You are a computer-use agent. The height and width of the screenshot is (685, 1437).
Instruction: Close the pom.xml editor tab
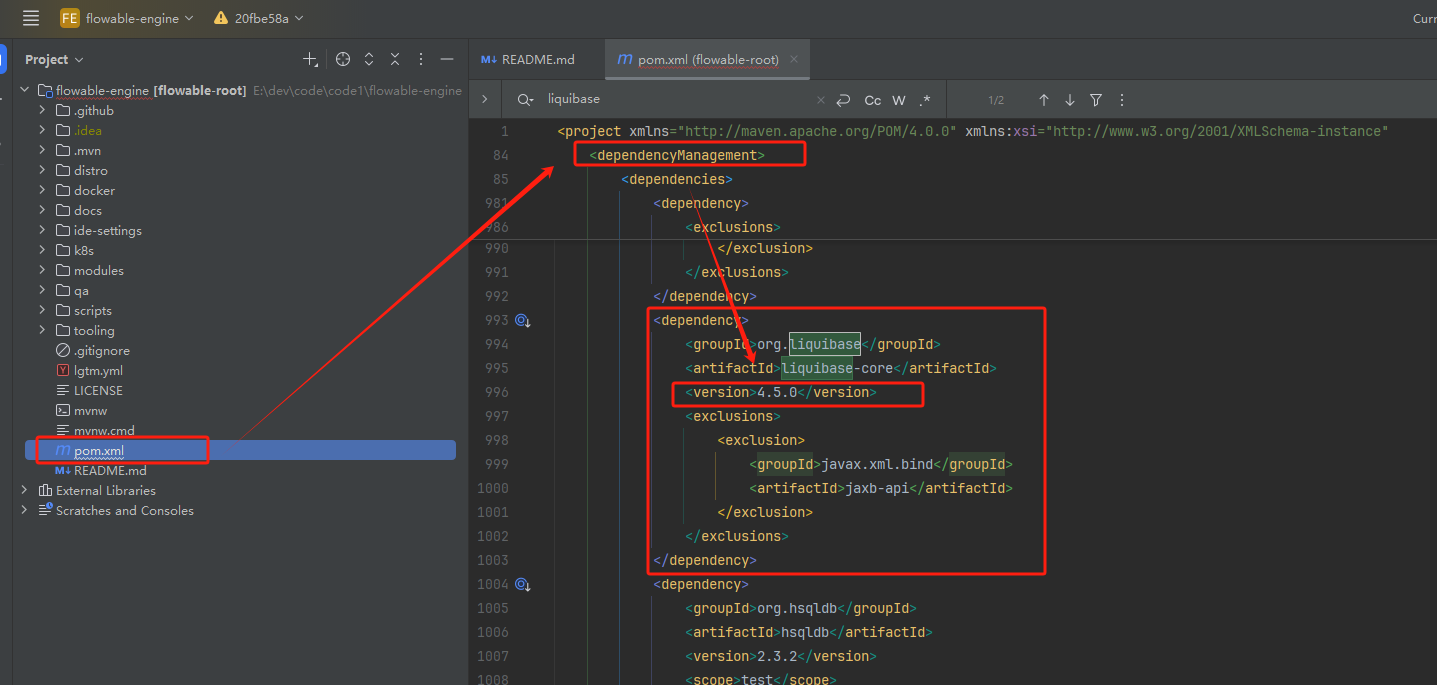[794, 59]
